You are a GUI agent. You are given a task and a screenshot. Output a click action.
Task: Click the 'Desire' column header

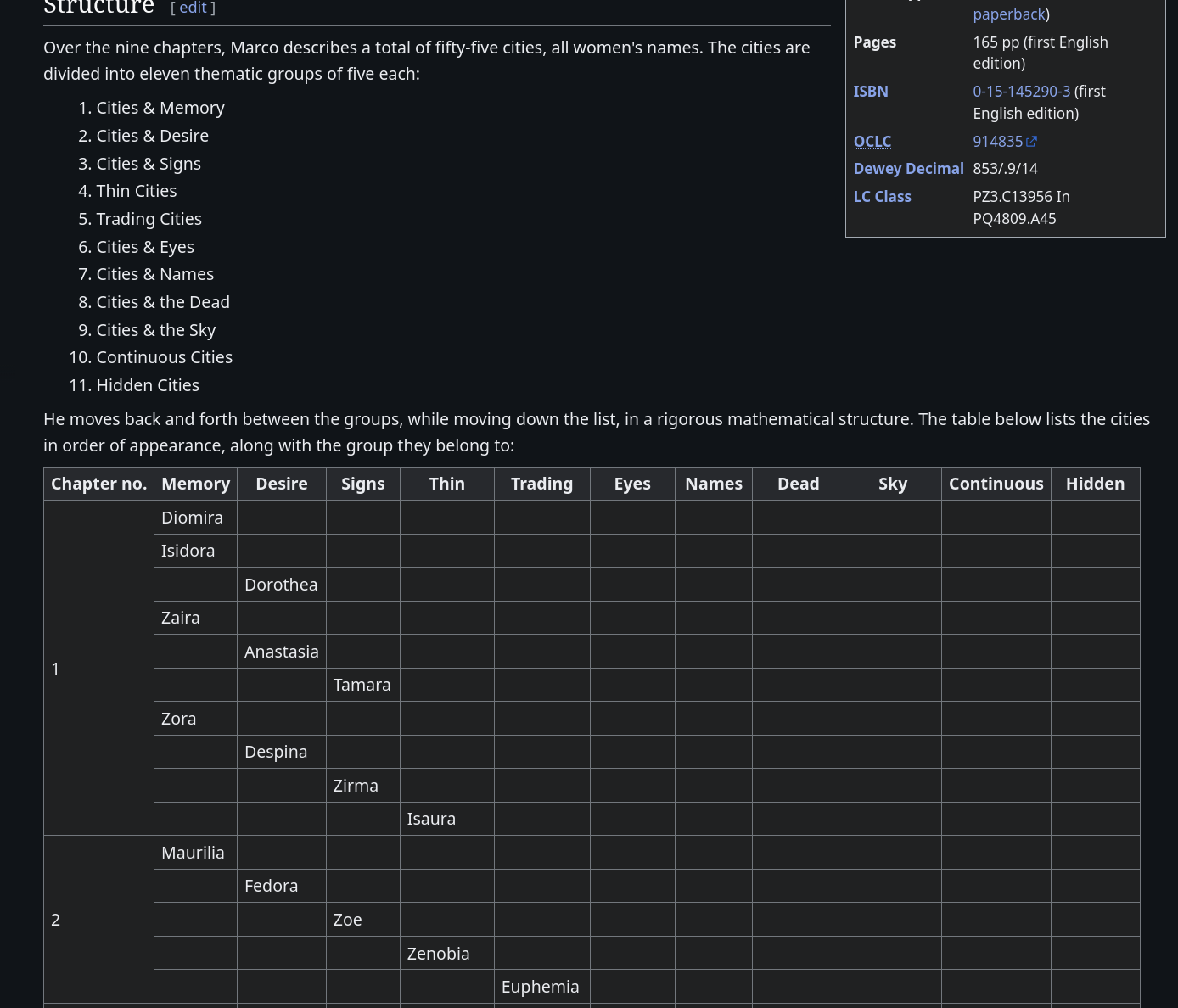[x=282, y=484]
